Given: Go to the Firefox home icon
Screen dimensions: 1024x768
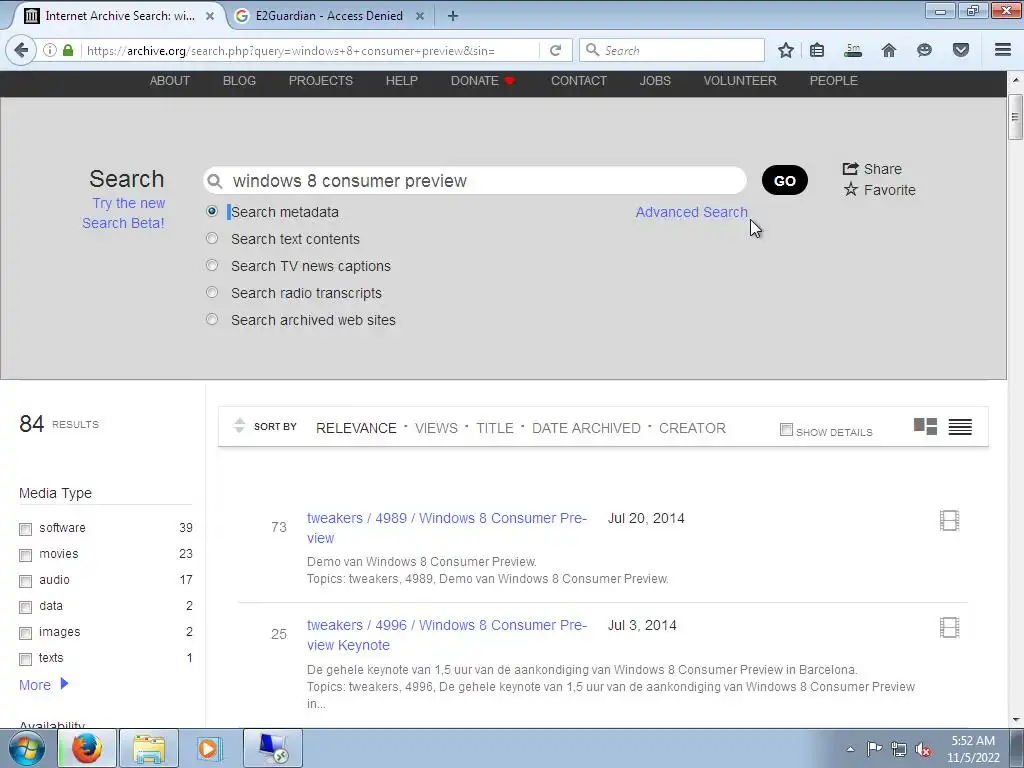Looking at the screenshot, I should (x=889, y=50).
